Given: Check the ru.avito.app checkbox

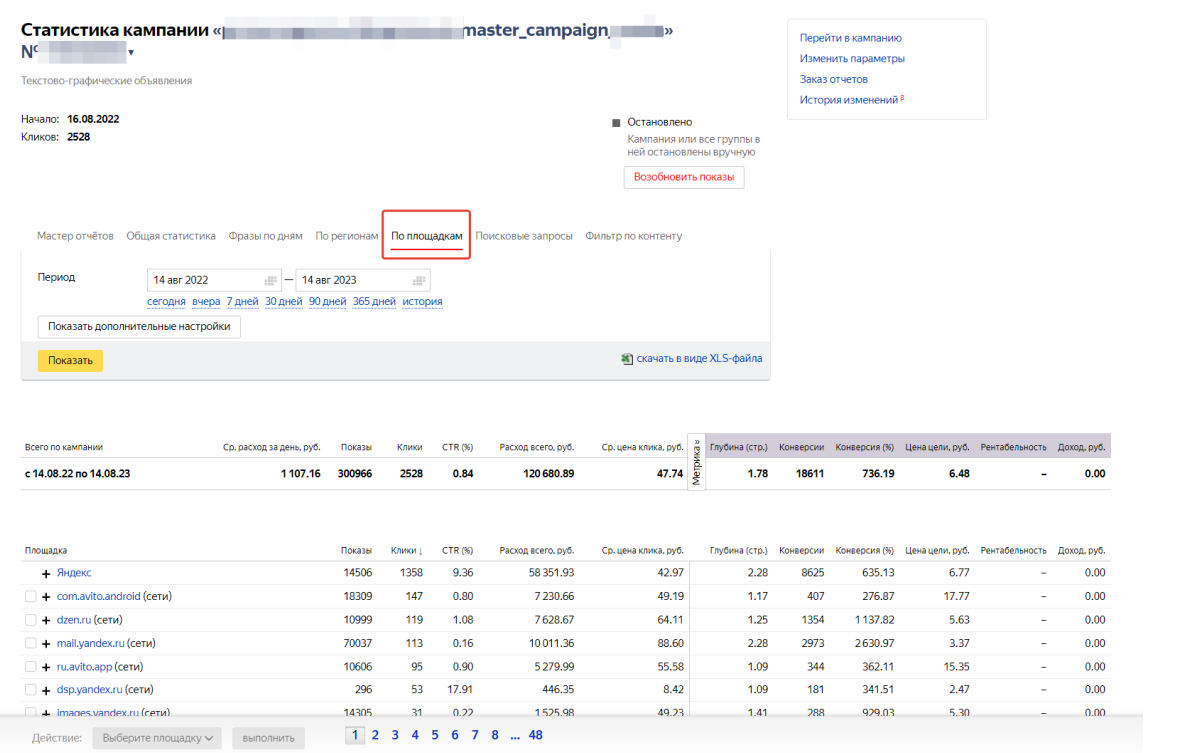Looking at the screenshot, I should 30,667.
